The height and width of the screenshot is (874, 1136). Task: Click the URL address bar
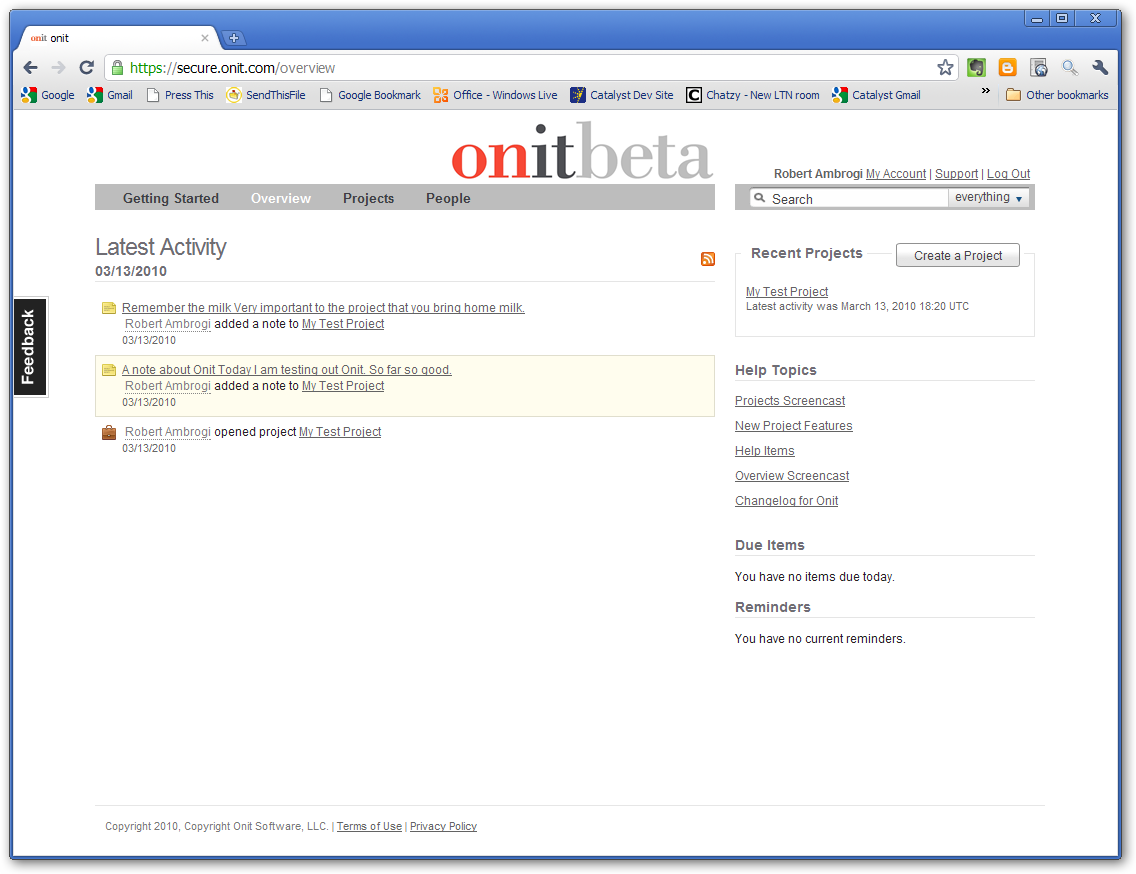pos(529,67)
